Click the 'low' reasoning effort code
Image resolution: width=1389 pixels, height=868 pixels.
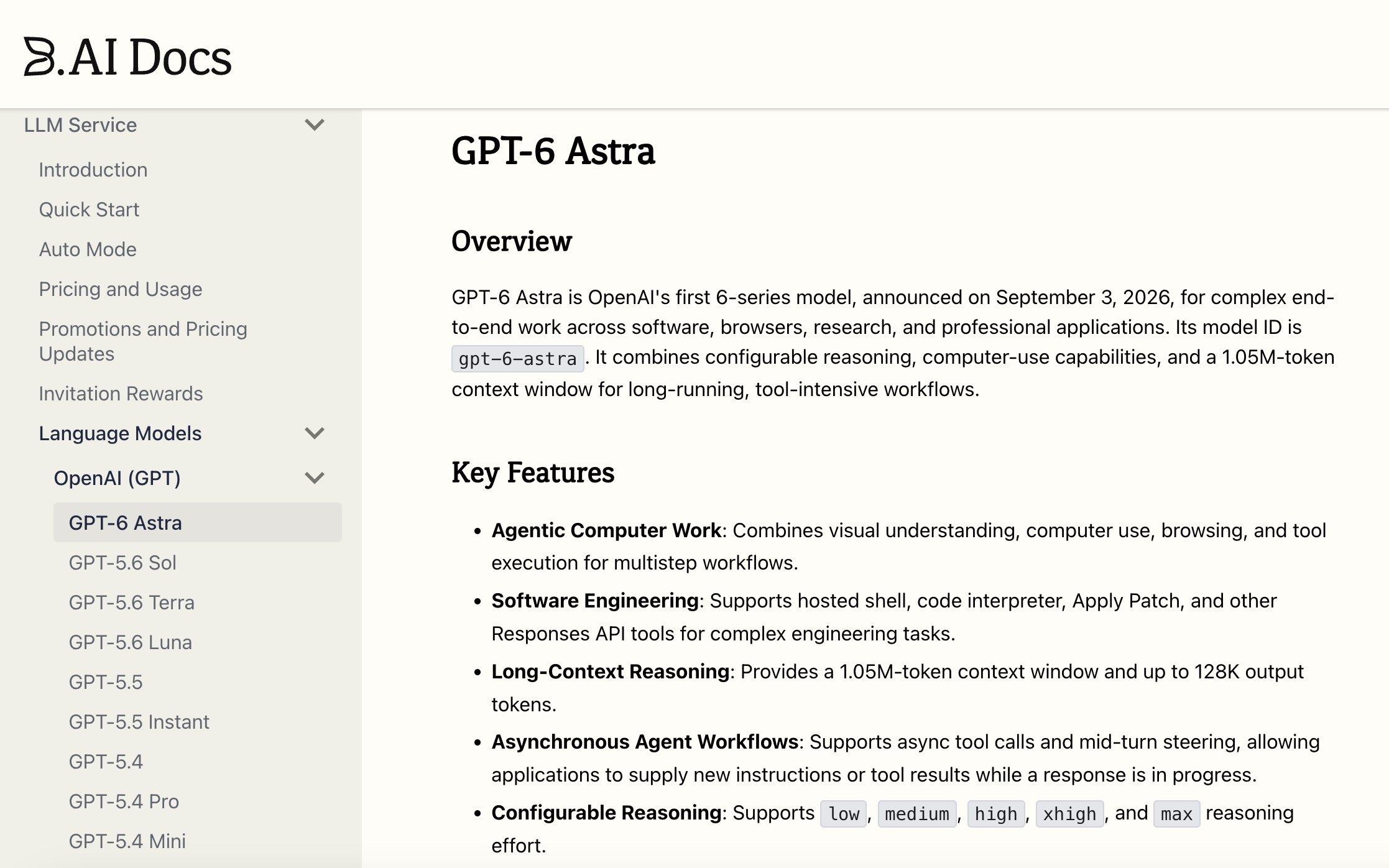coord(844,814)
